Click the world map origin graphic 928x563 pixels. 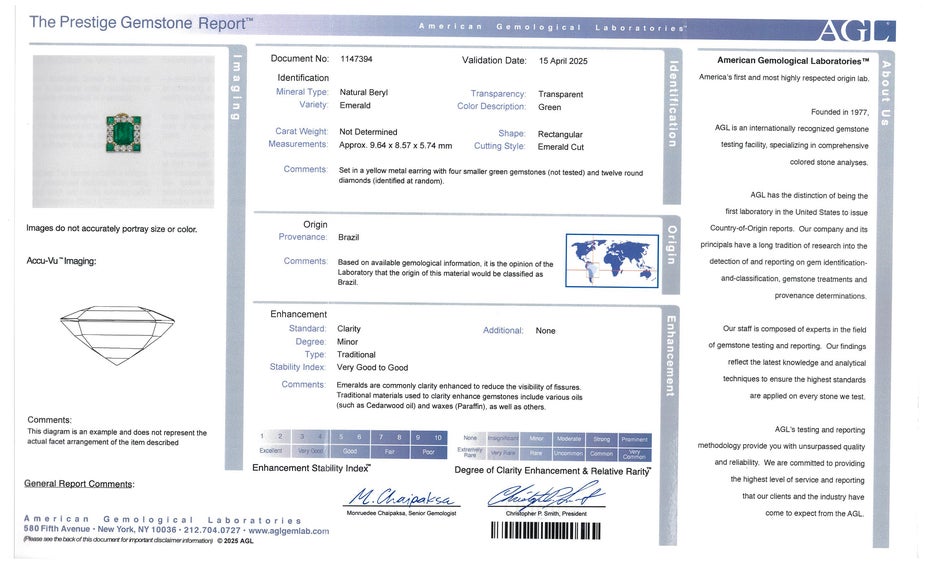(611, 260)
